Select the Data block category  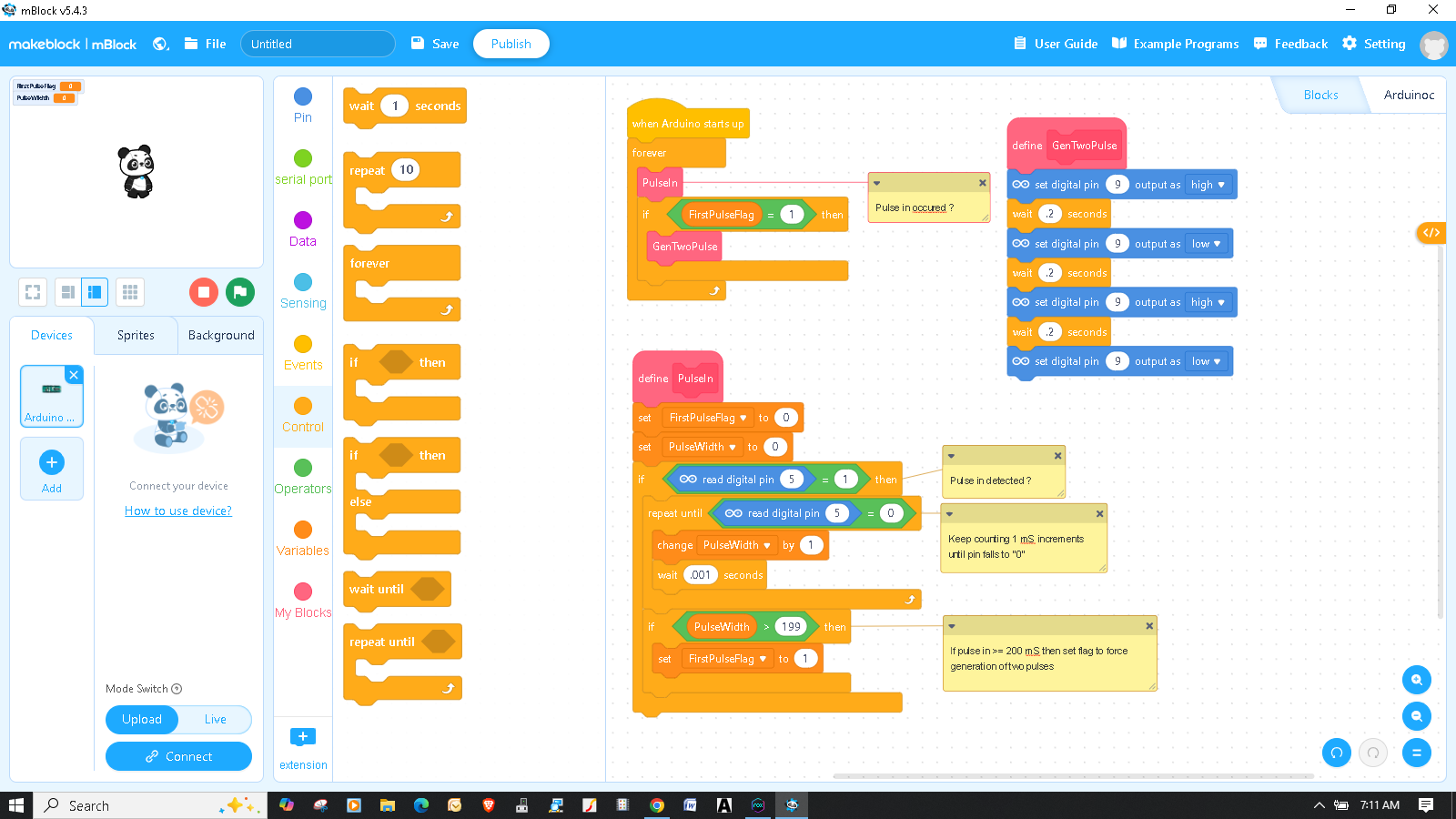point(303,229)
